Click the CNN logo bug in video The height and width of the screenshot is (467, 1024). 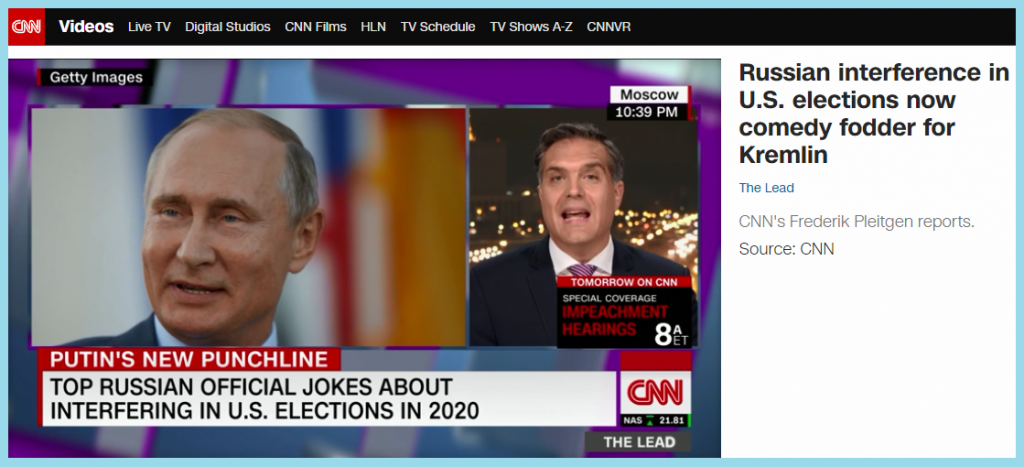(x=655, y=393)
